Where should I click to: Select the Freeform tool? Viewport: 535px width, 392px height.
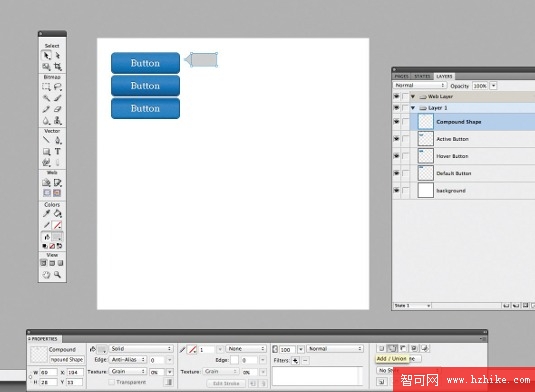coord(46,162)
